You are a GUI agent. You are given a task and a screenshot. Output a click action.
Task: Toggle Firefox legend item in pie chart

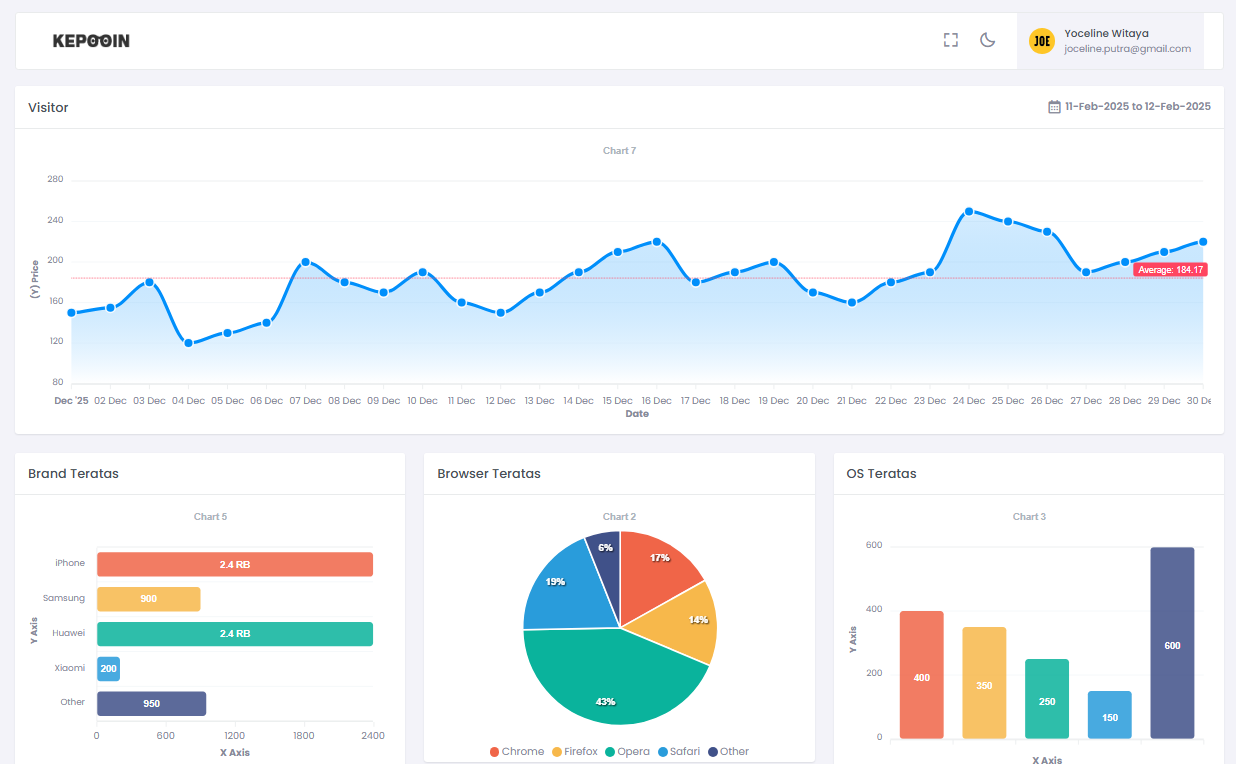tap(575, 752)
